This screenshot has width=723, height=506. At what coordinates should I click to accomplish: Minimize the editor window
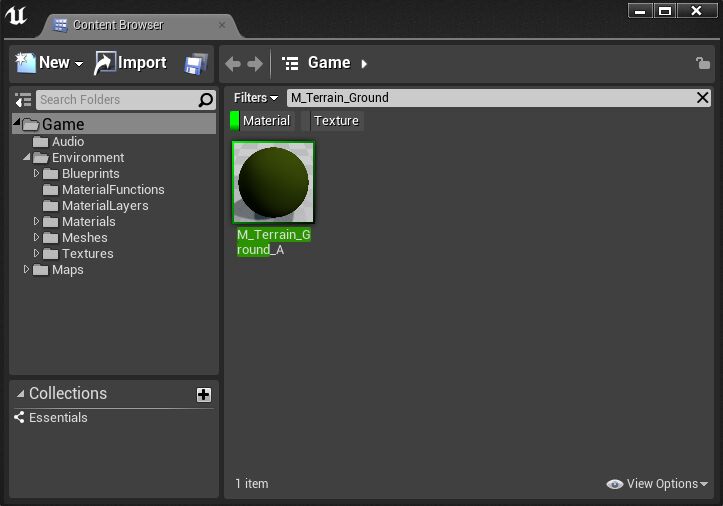(640, 11)
